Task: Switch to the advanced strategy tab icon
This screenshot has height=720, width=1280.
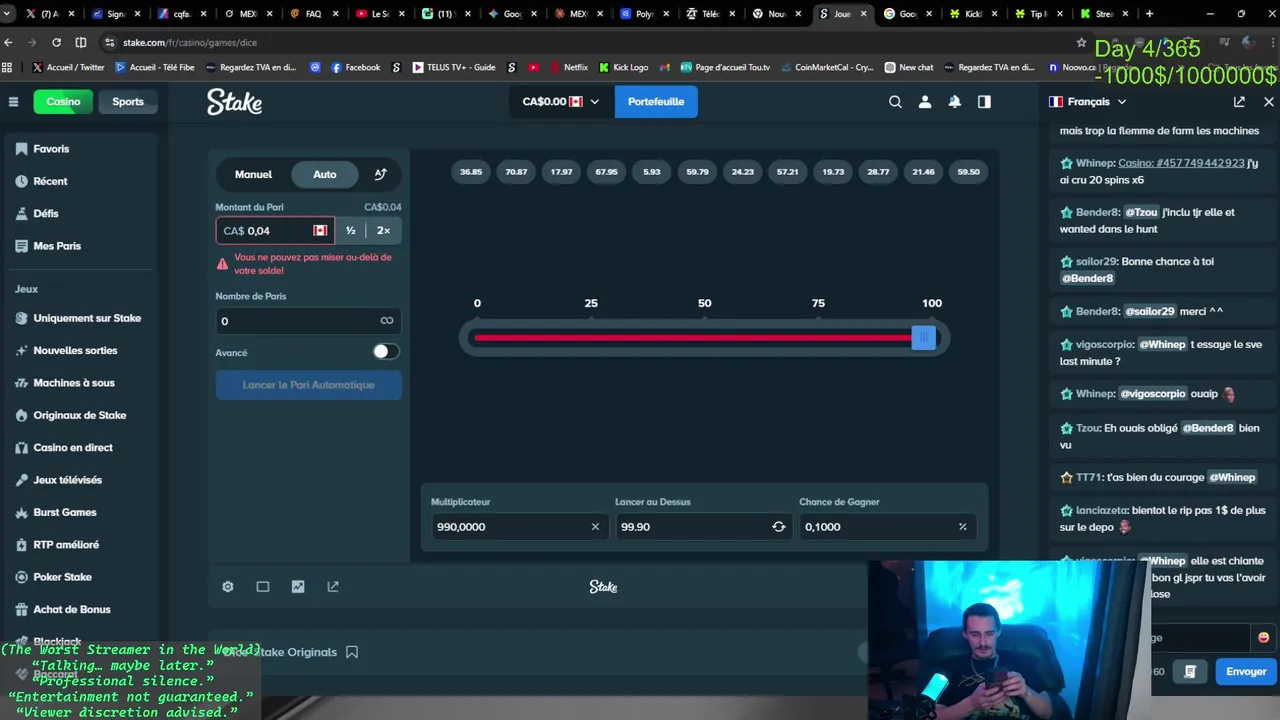Action: (380, 174)
